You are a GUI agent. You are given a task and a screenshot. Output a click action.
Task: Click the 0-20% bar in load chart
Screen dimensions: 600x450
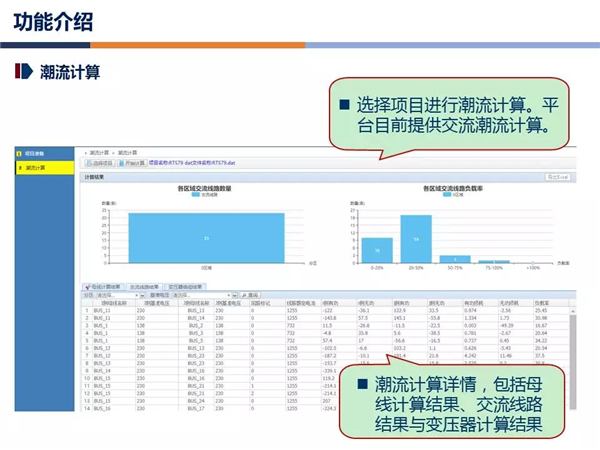coord(377,250)
